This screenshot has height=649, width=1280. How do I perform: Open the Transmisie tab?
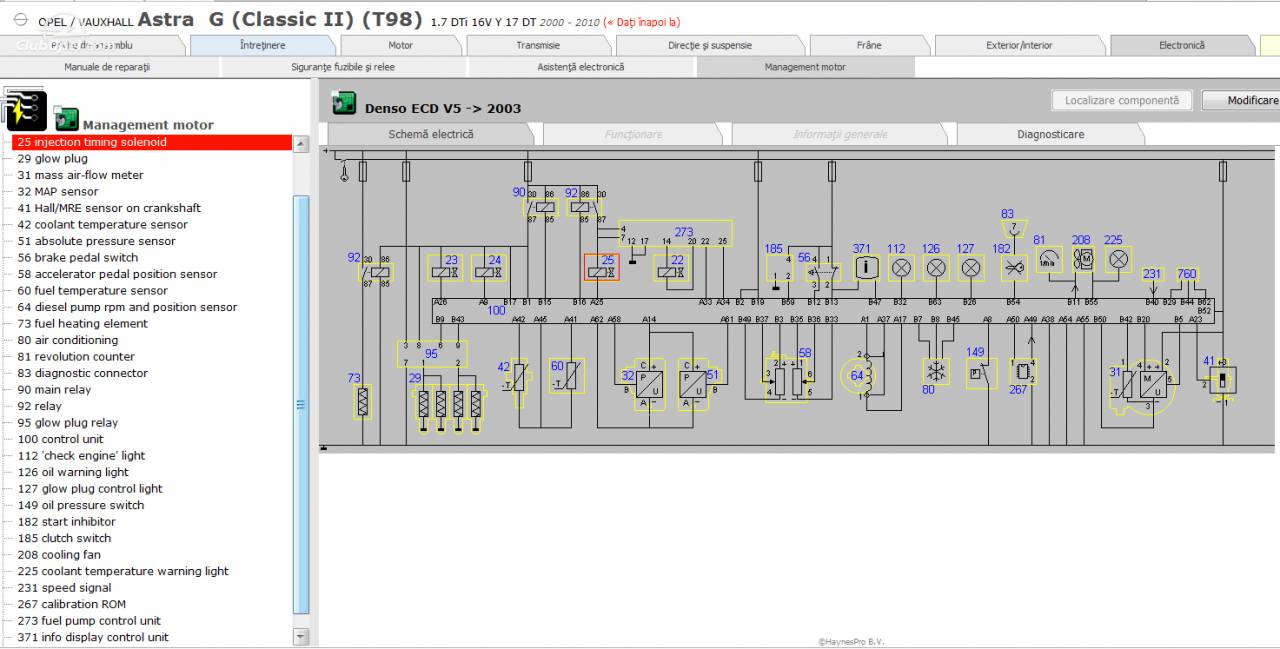(x=538, y=45)
